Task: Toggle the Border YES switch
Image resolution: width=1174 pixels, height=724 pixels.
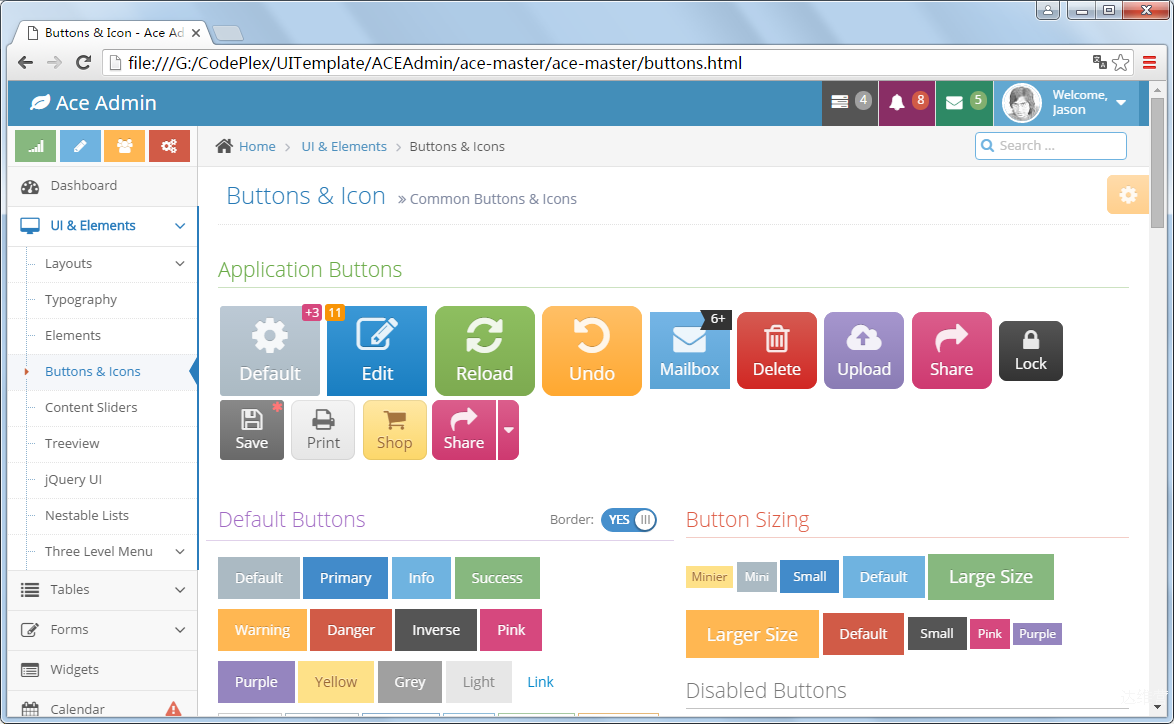Action: (x=629, y=520)
